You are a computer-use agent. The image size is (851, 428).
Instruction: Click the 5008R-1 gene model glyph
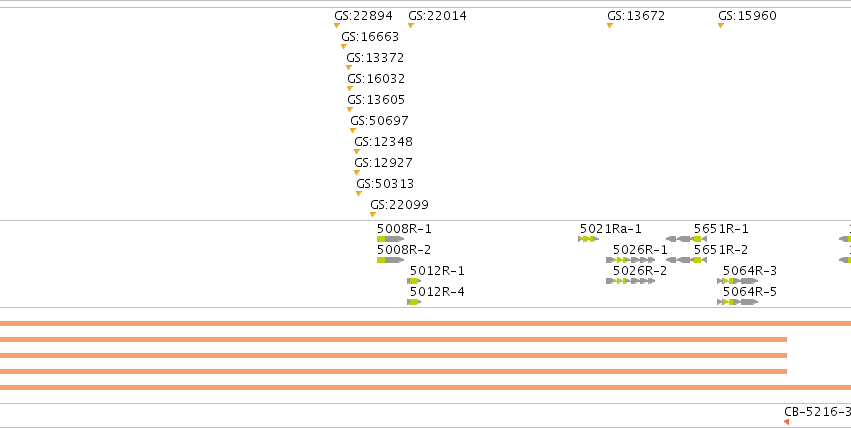click(391, 239)
